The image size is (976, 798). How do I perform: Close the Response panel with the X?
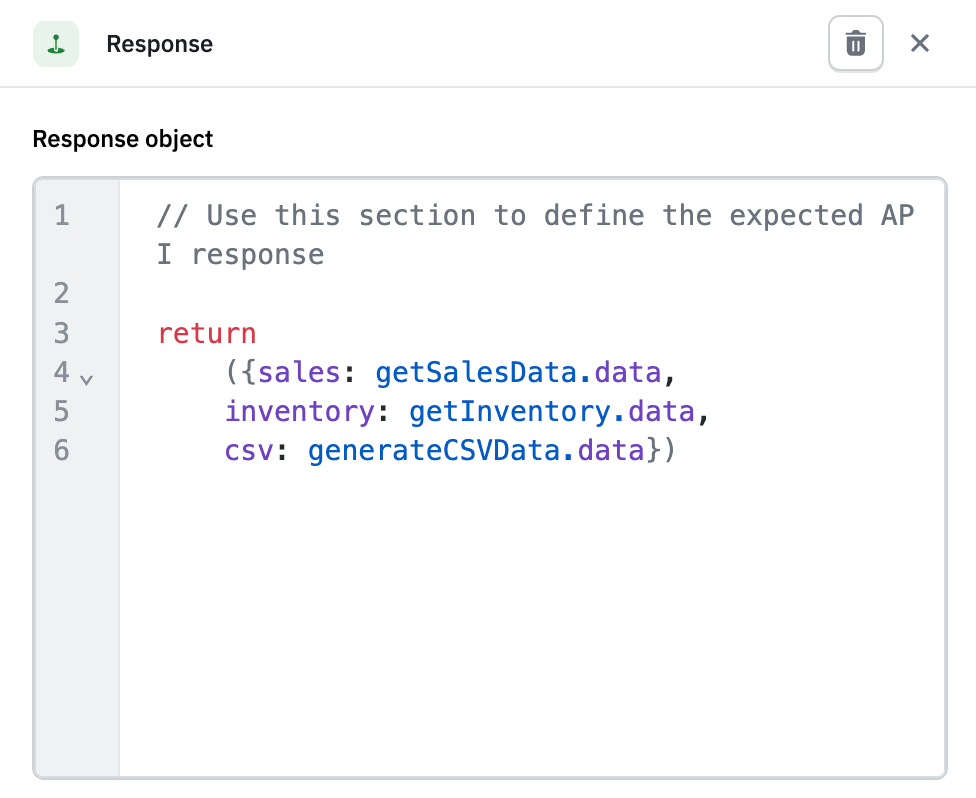tap(920, 43)
